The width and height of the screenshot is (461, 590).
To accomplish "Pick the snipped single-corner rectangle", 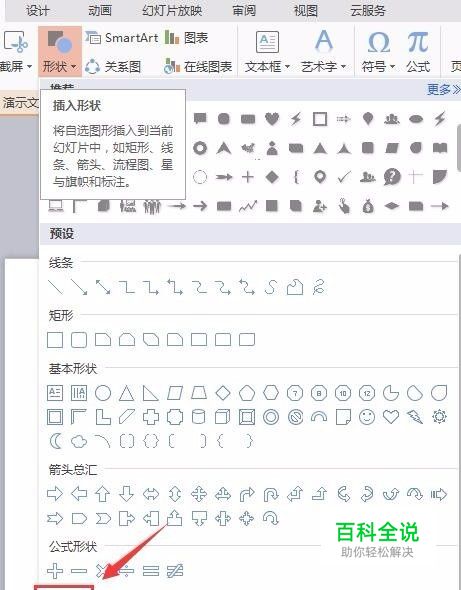I will click(x=103, y=340).
